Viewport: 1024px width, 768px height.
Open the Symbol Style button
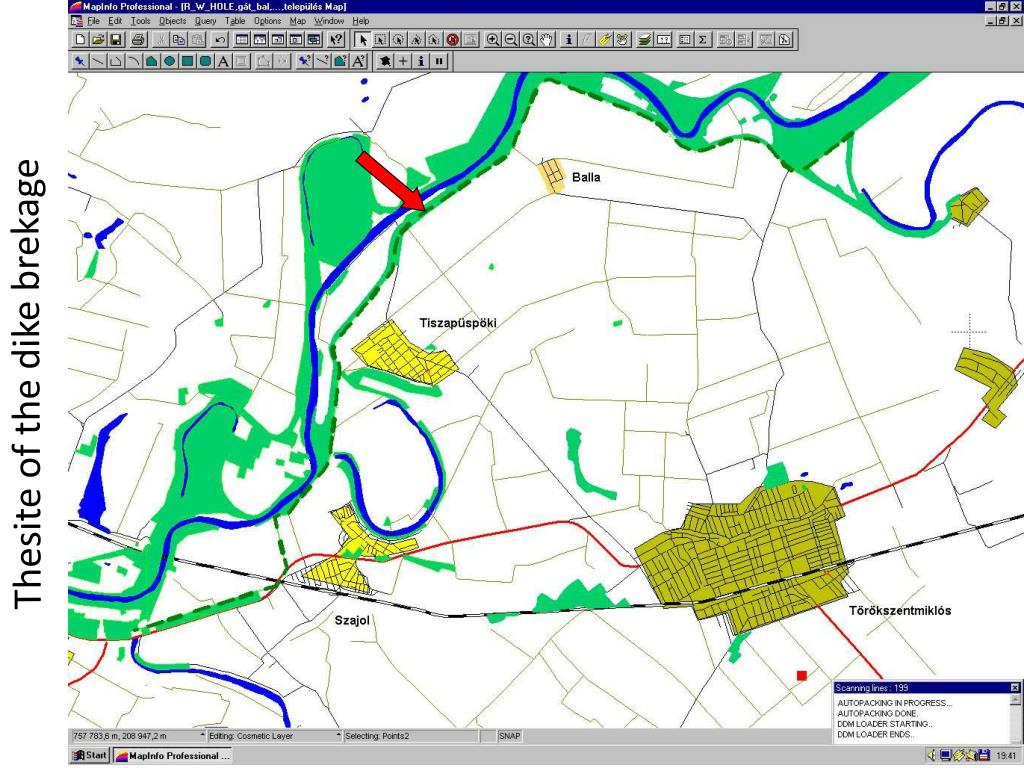pyautogui.click(x=304, y=61)
